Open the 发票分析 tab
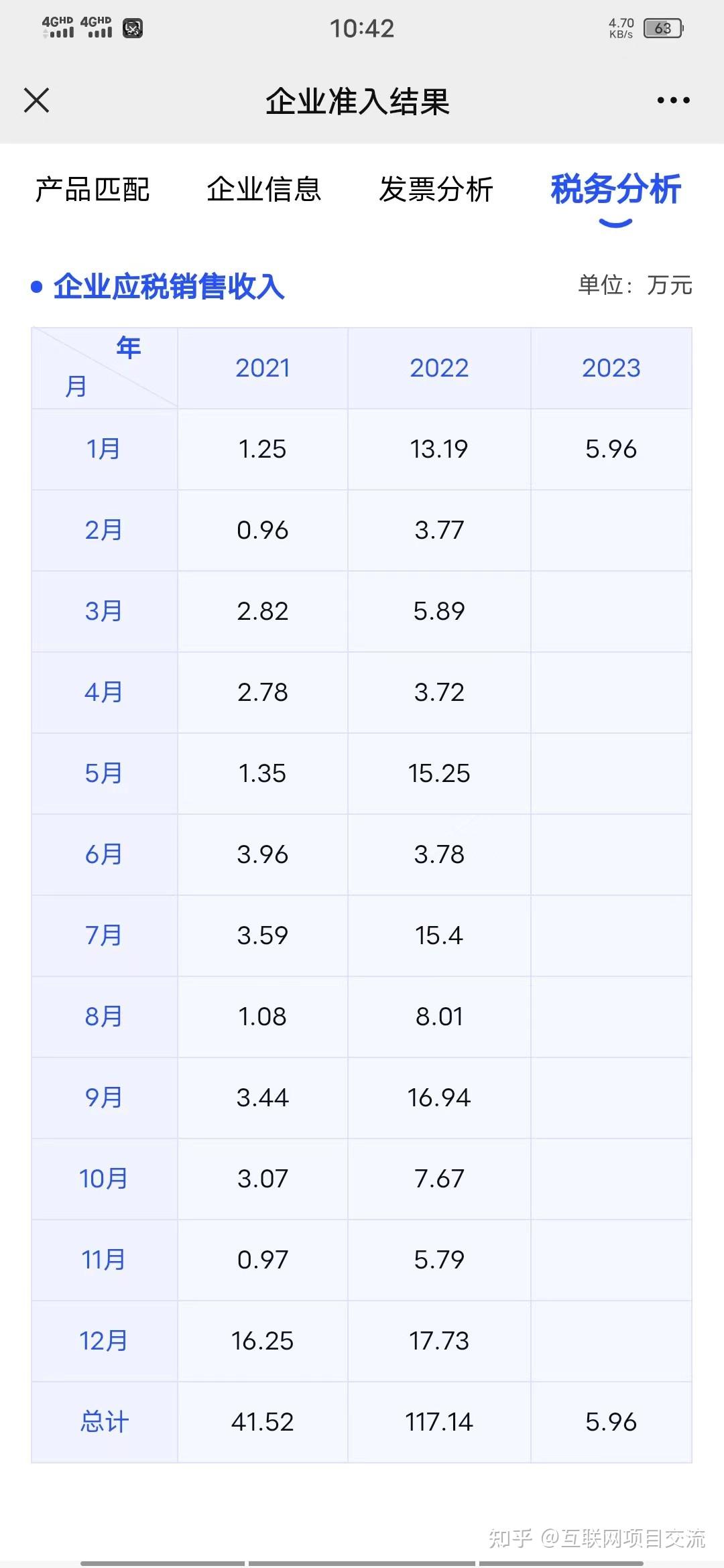 tap(436, 190)
